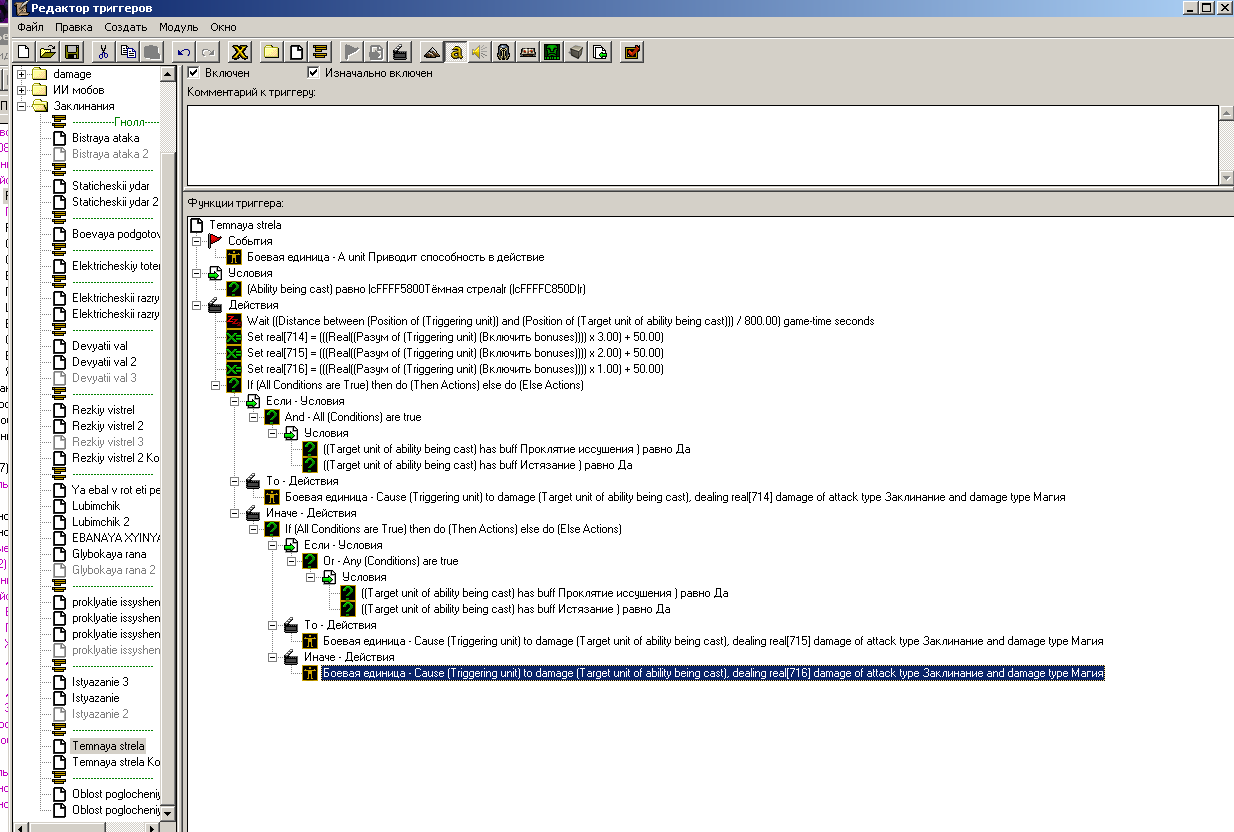Click the Undo arrow icon

click(x=184, y=52)
